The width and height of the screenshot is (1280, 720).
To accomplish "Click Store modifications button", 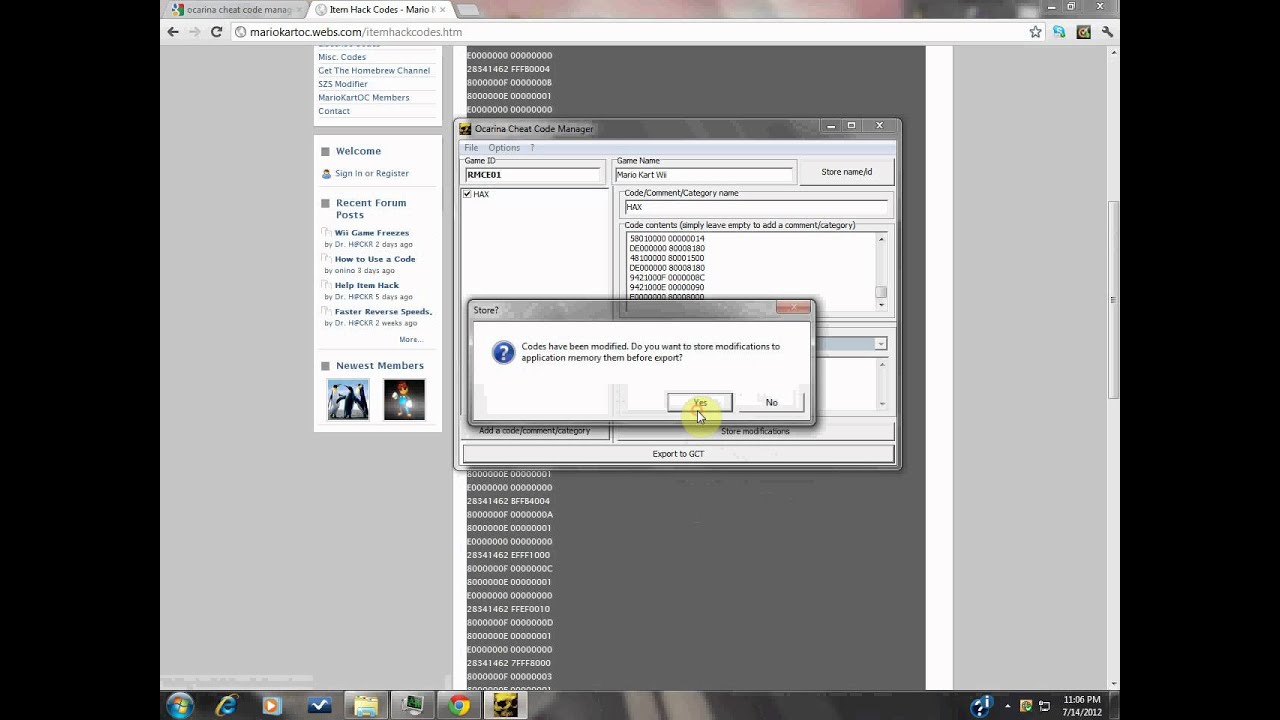I will tap(755, 431).
